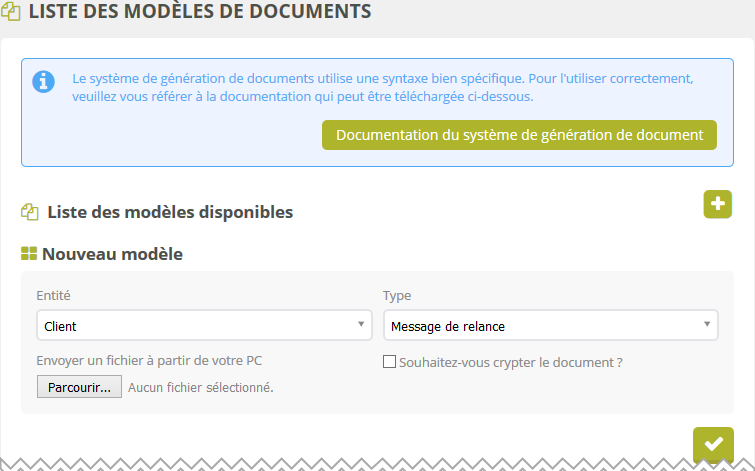Image resolution: width=755 pixels, height=471 pixels.
Task: Open the Entité dropdown showing Client
Action: [202, 326]
